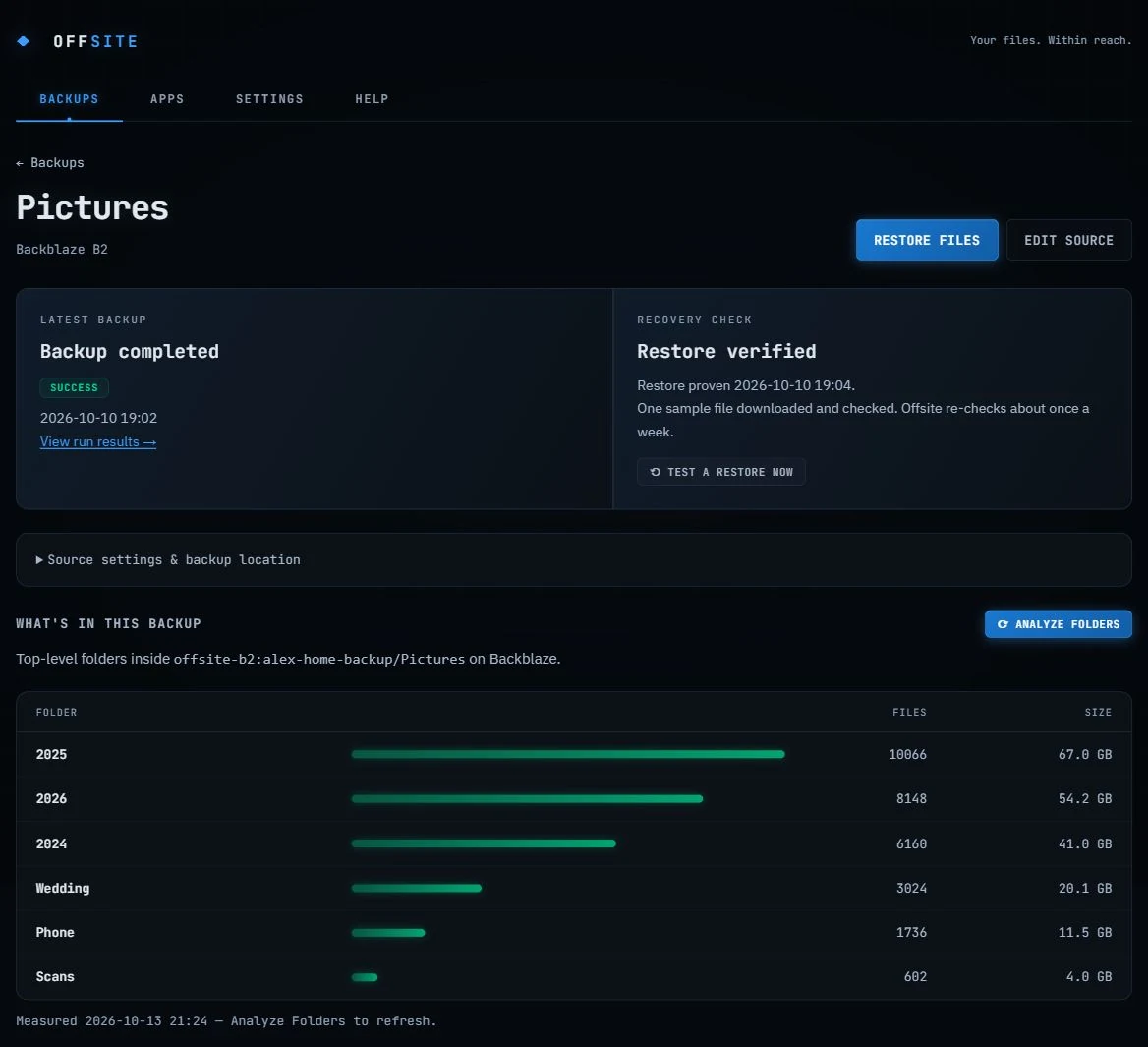1148x1047 pixels.
Task: Click the 10066 files value
Action: pyautogui.click(x=908, y=754)
